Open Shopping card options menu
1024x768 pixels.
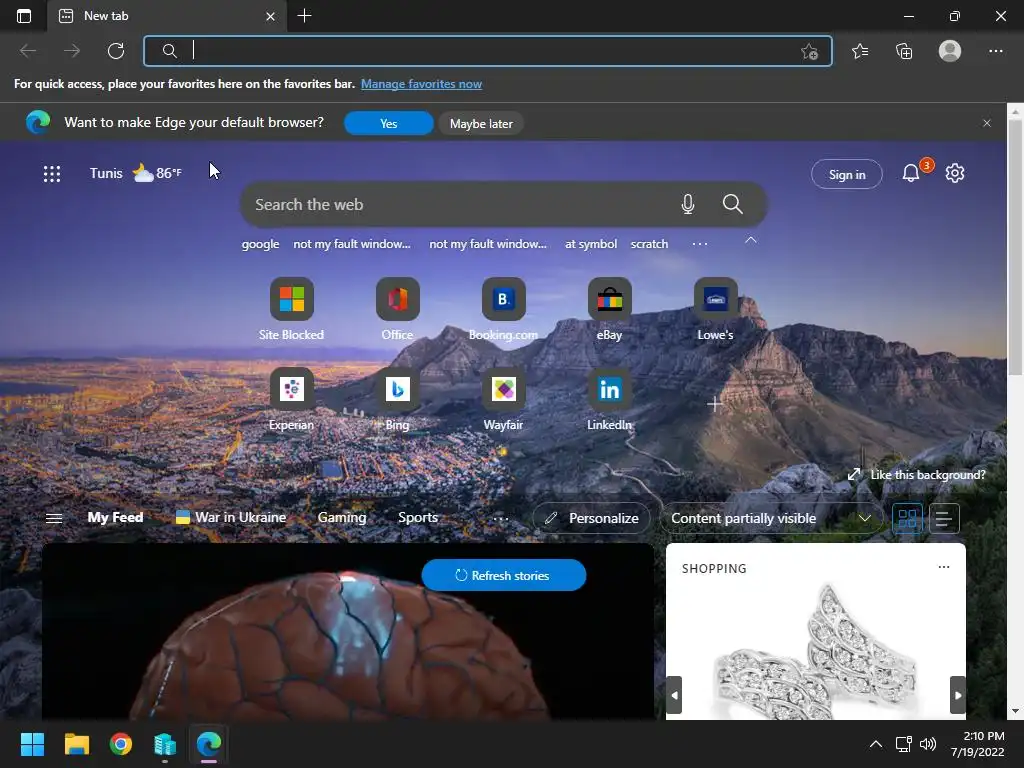944,567
